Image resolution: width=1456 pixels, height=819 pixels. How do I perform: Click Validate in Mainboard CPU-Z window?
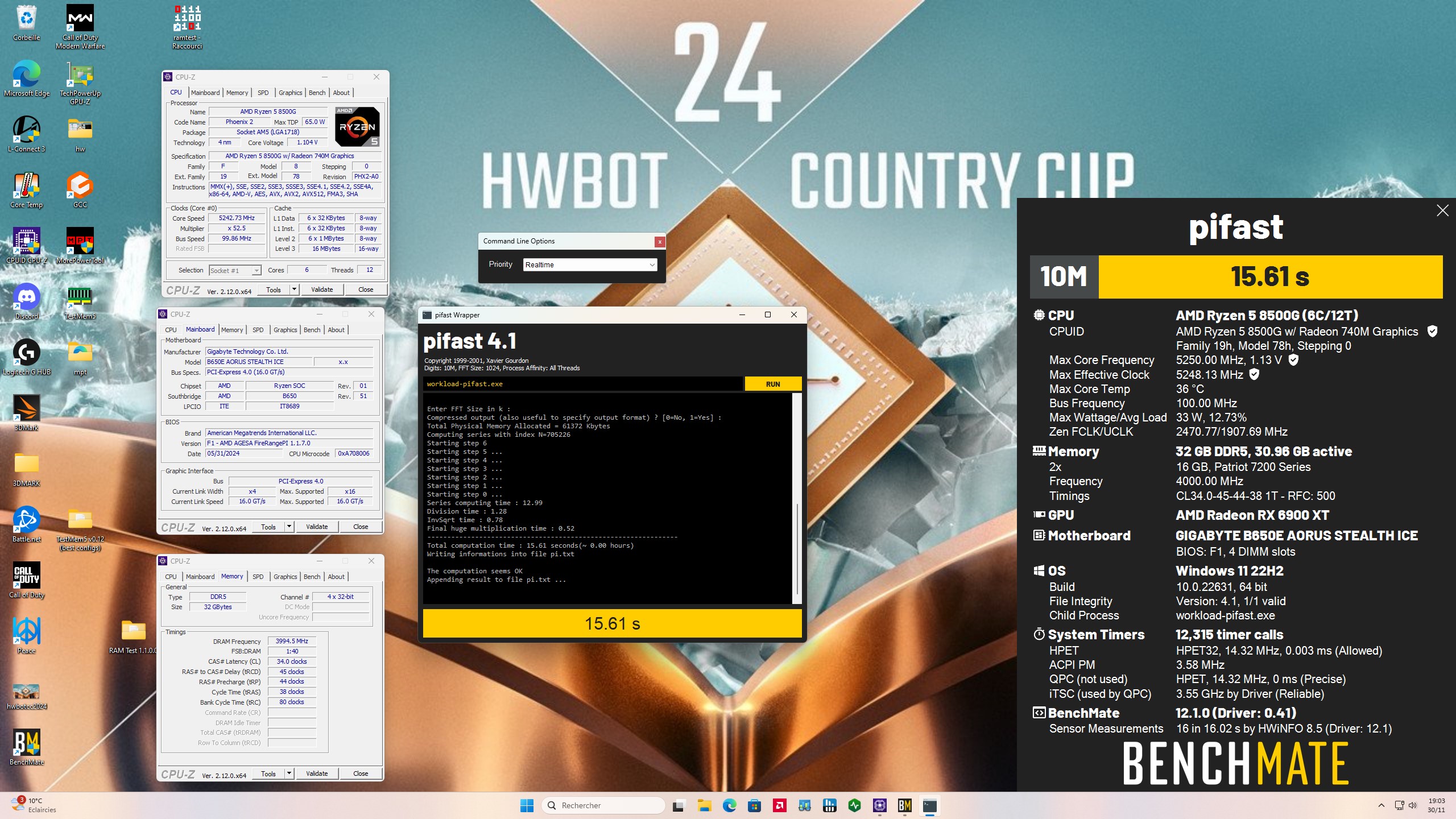(x=317, y=527)
